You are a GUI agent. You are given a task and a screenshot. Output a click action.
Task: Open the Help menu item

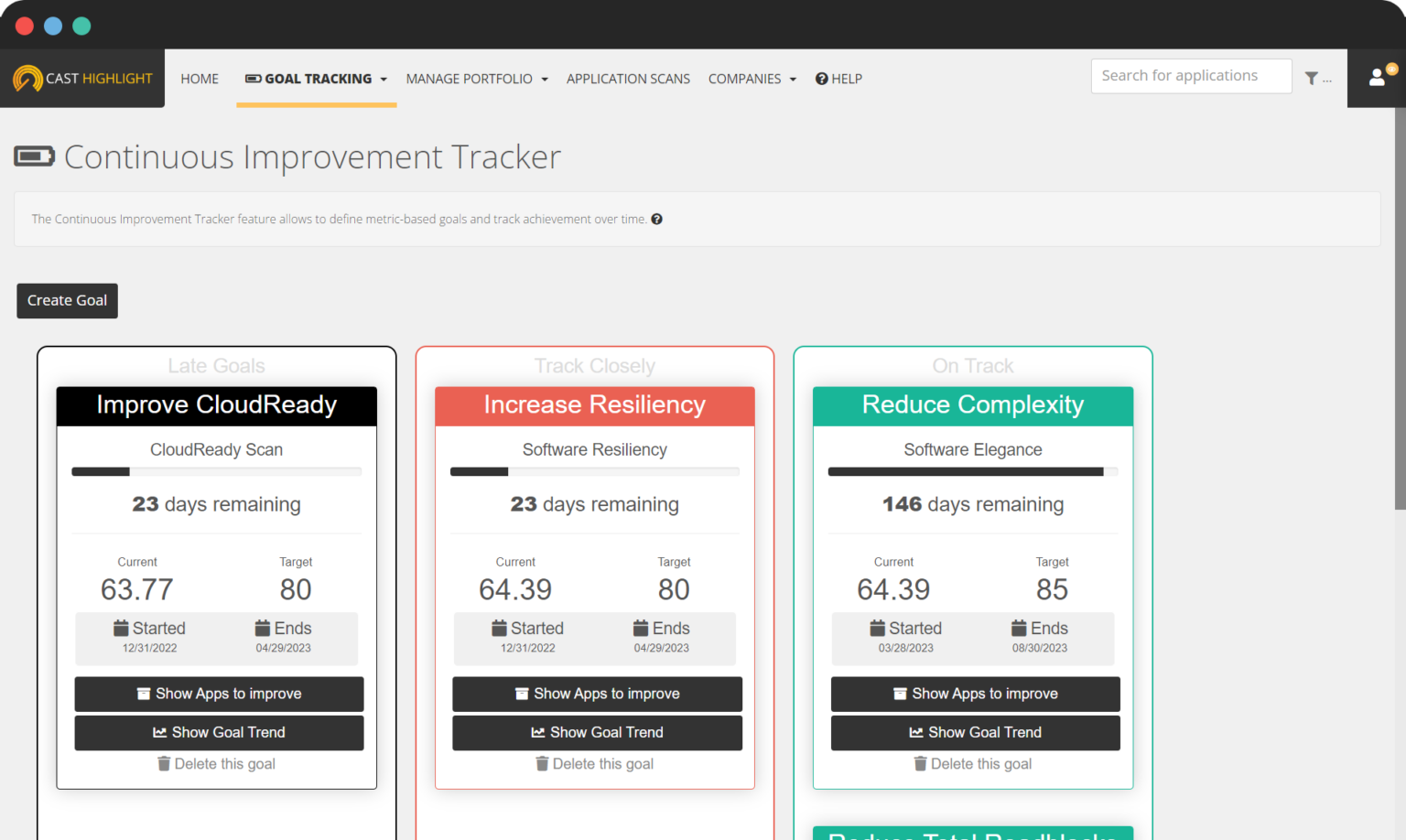838,79
